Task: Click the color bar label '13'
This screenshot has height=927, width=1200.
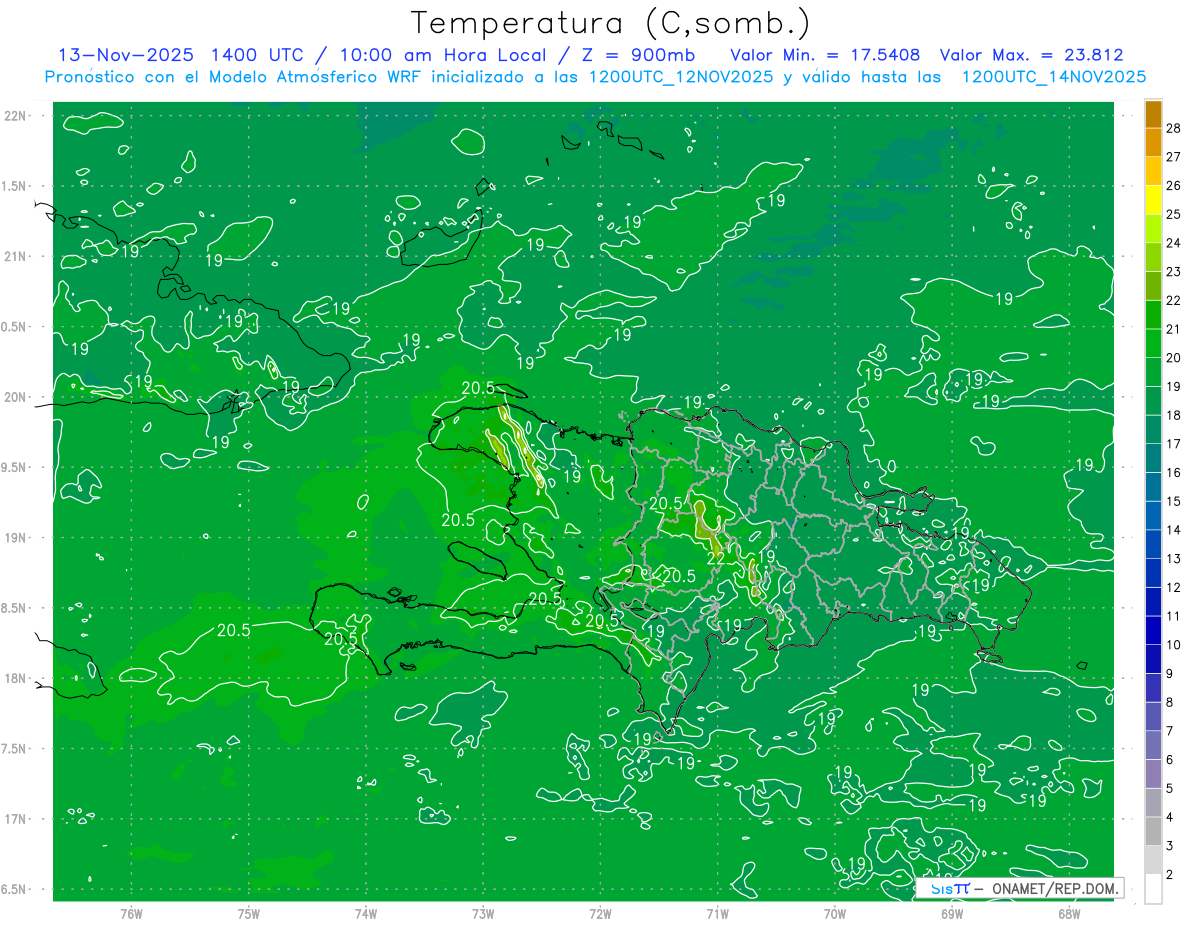Action: [x=1174, y=559]
